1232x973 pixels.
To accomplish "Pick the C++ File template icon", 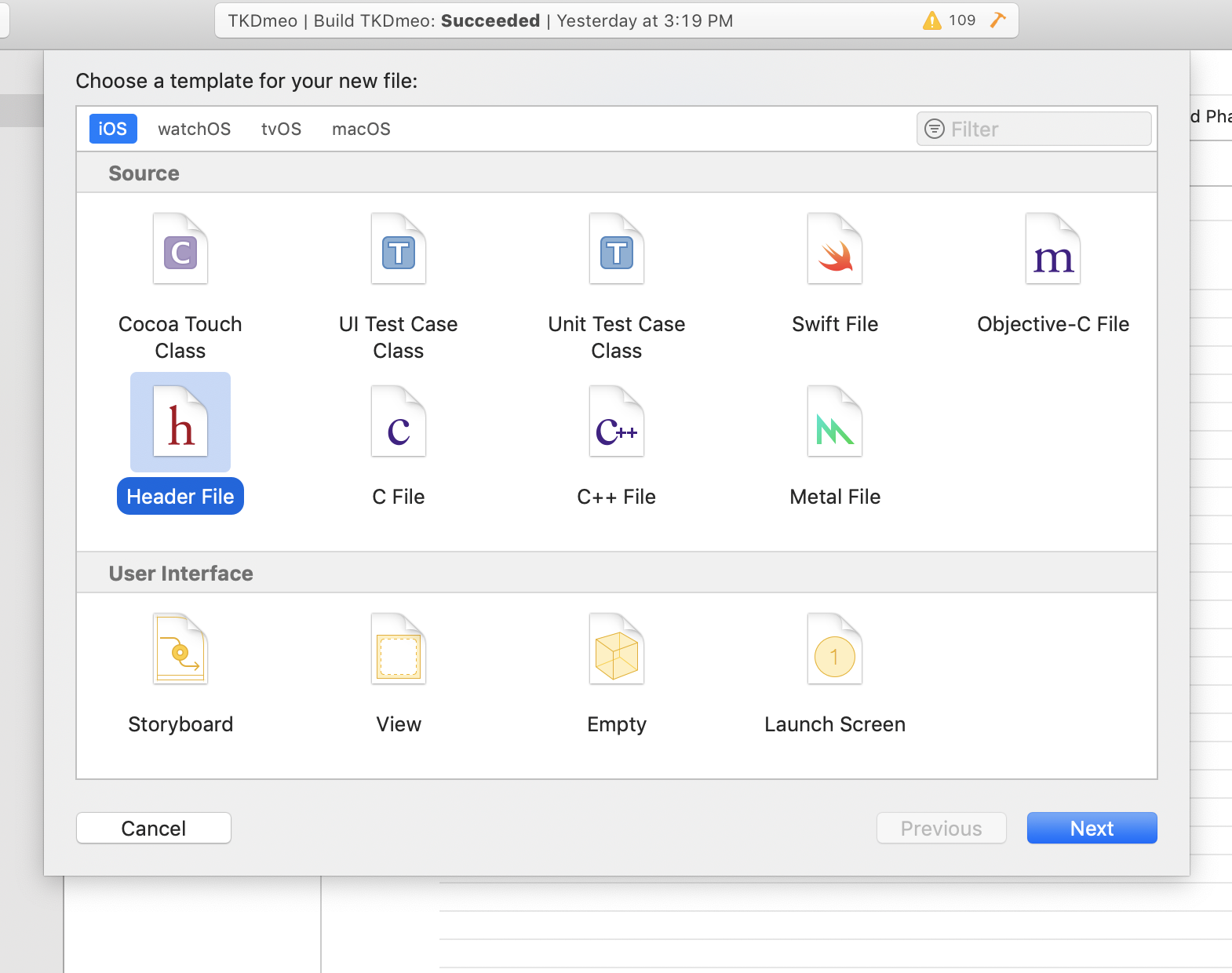I will (x=617, y=421).
